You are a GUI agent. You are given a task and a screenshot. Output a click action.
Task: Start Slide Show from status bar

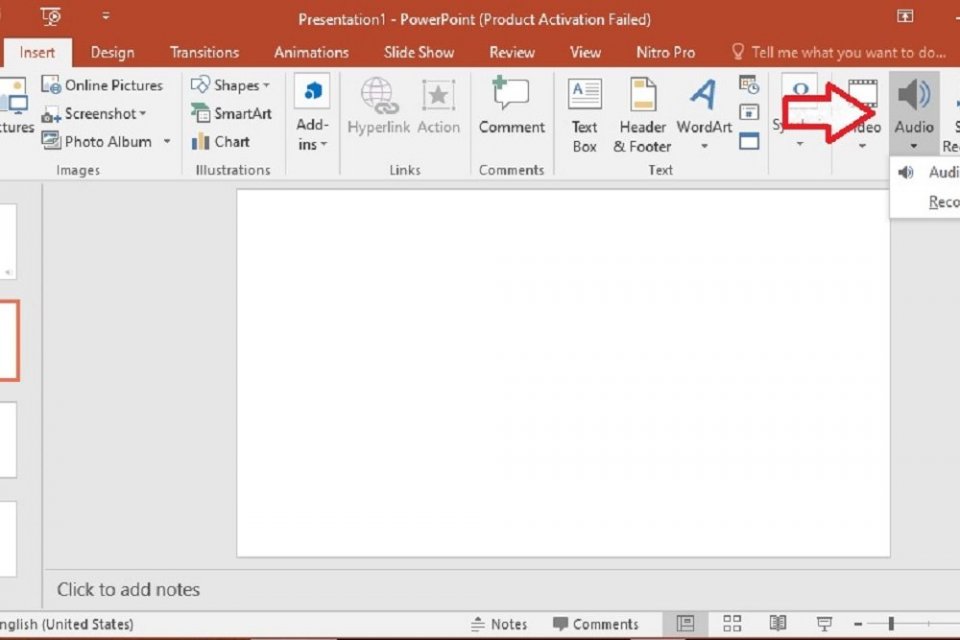[x=824, y=623]
